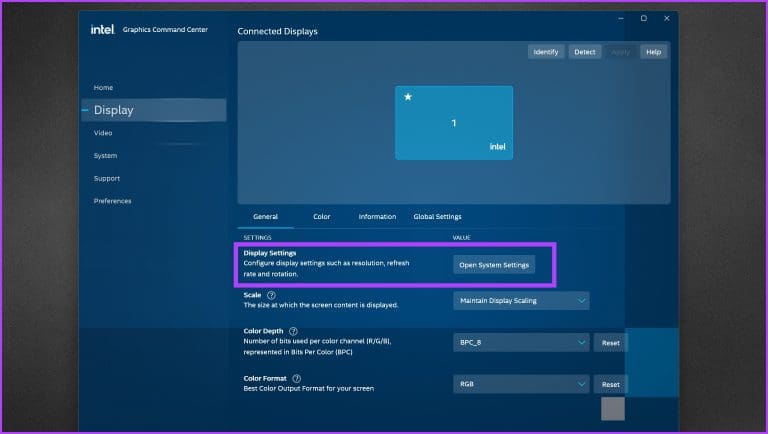Click the Scale help question mark icon
The height and width of the screenshot is (434, 768).
pyautogui.click(x=271, y=295)
